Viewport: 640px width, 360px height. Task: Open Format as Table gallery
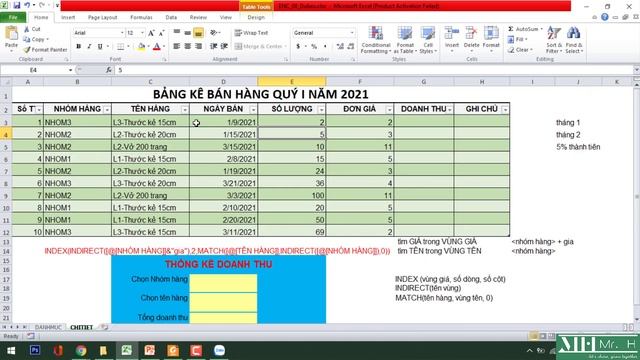click(x=405, y=40)
